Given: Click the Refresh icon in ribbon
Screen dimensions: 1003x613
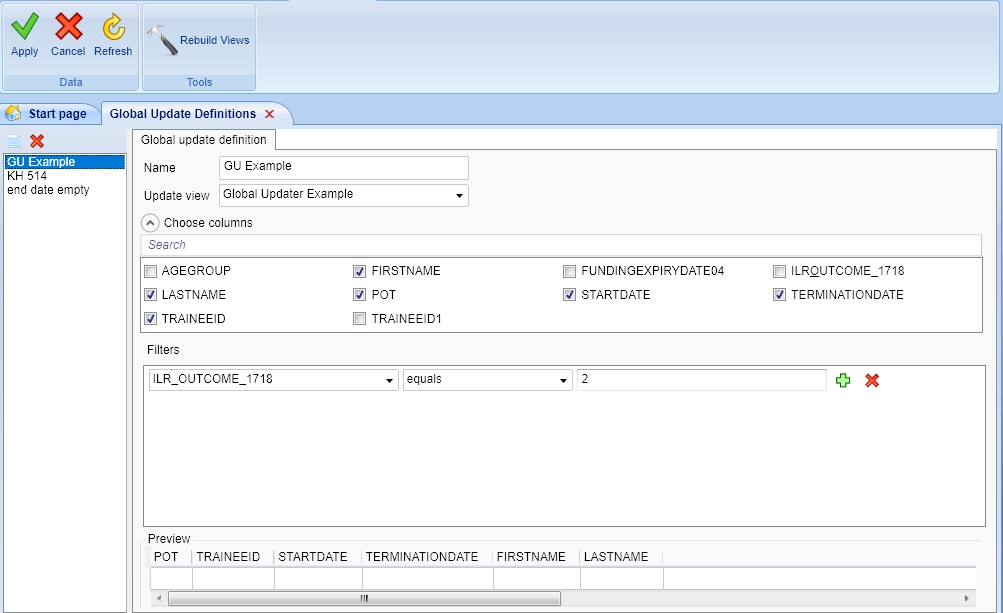Looking at the screenshot, I should (x=113, y=27).
